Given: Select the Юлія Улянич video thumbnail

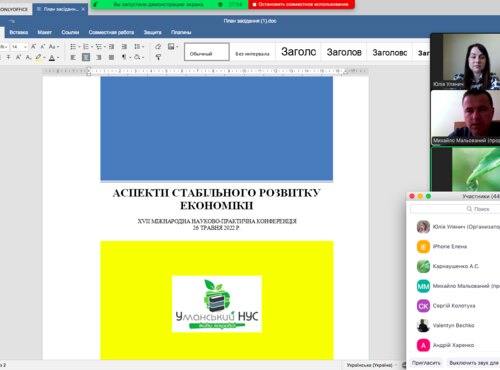Looking at the screenshot, I should (x=465, y=61).
